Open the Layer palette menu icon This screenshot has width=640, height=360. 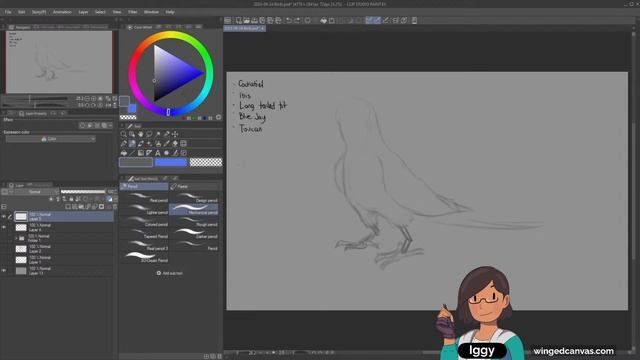coord(3,184)
